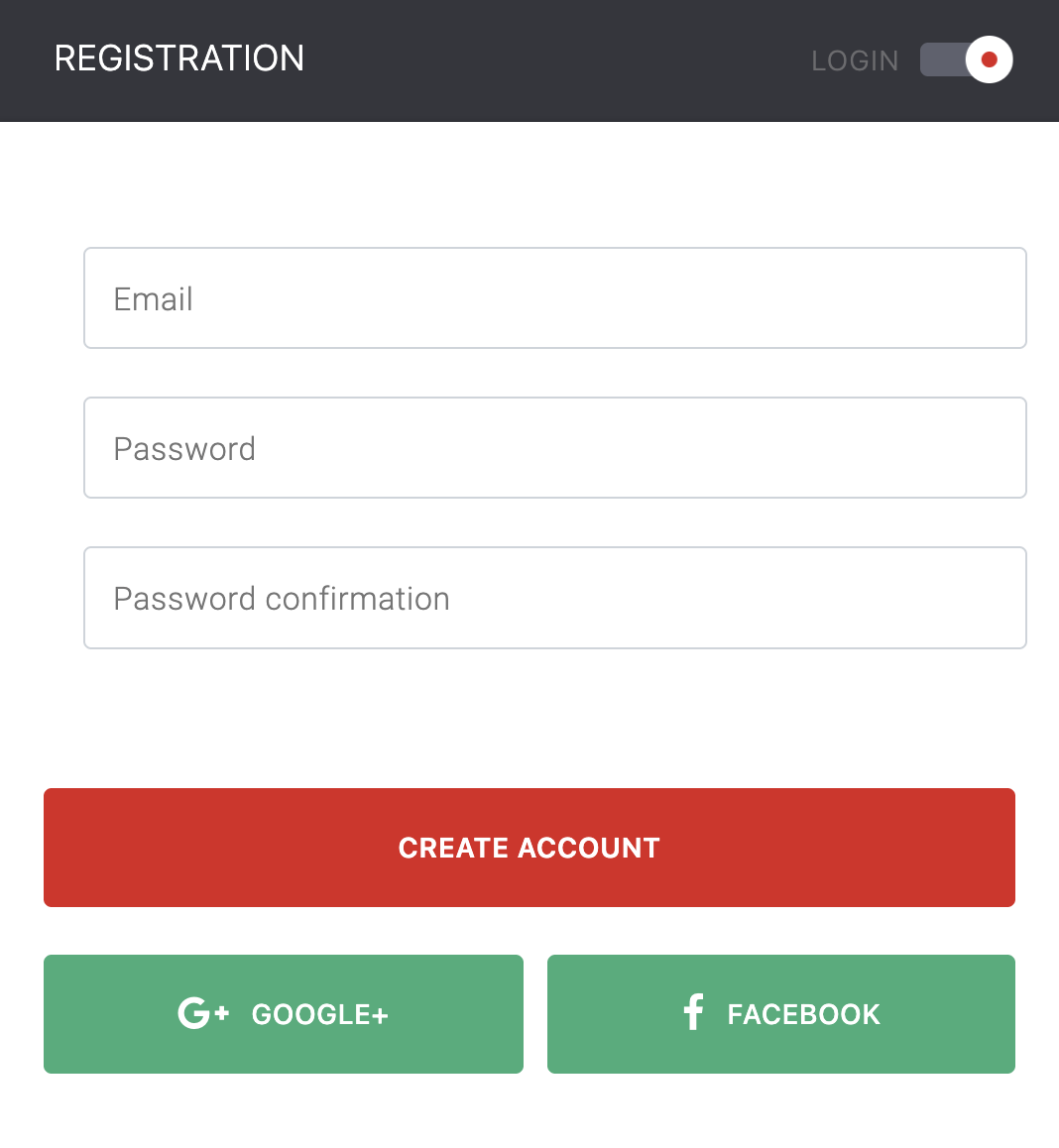Click the Google+ logo icon
The height and width of the screenshot is (1148, 1059).
202,1013
